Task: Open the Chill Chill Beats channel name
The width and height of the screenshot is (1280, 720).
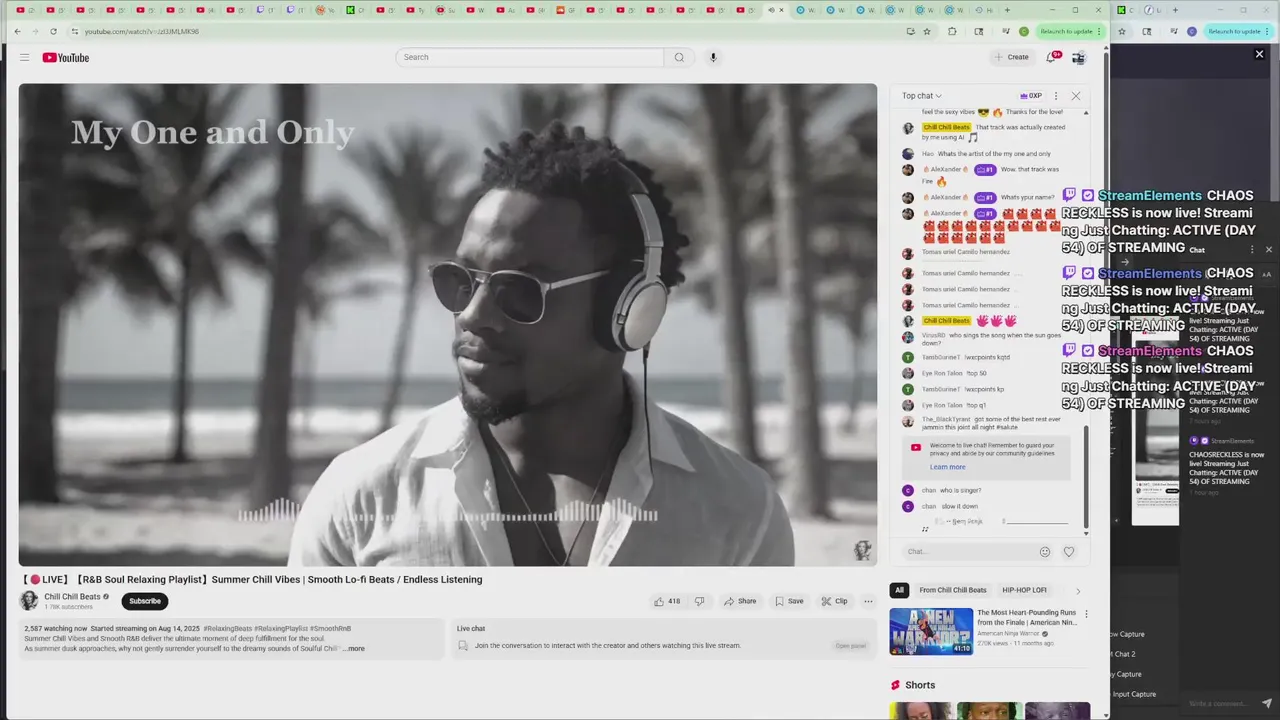Action: [x=72, y=597]
